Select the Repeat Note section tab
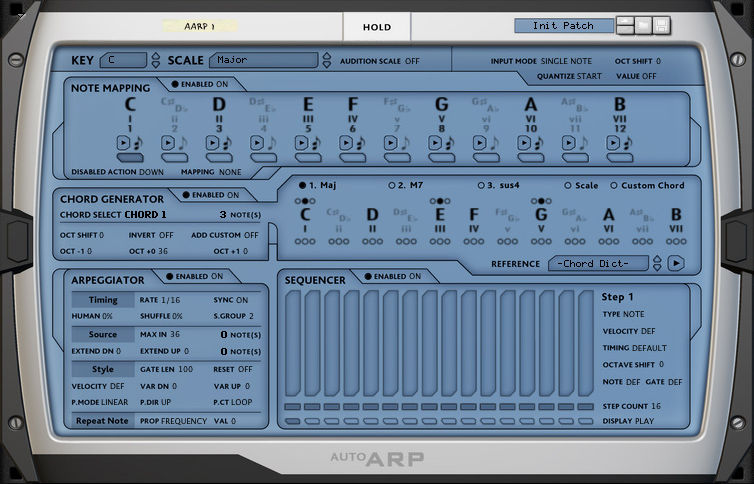The width and height of the screenshot is (754, 484). (x=103, y=421)
